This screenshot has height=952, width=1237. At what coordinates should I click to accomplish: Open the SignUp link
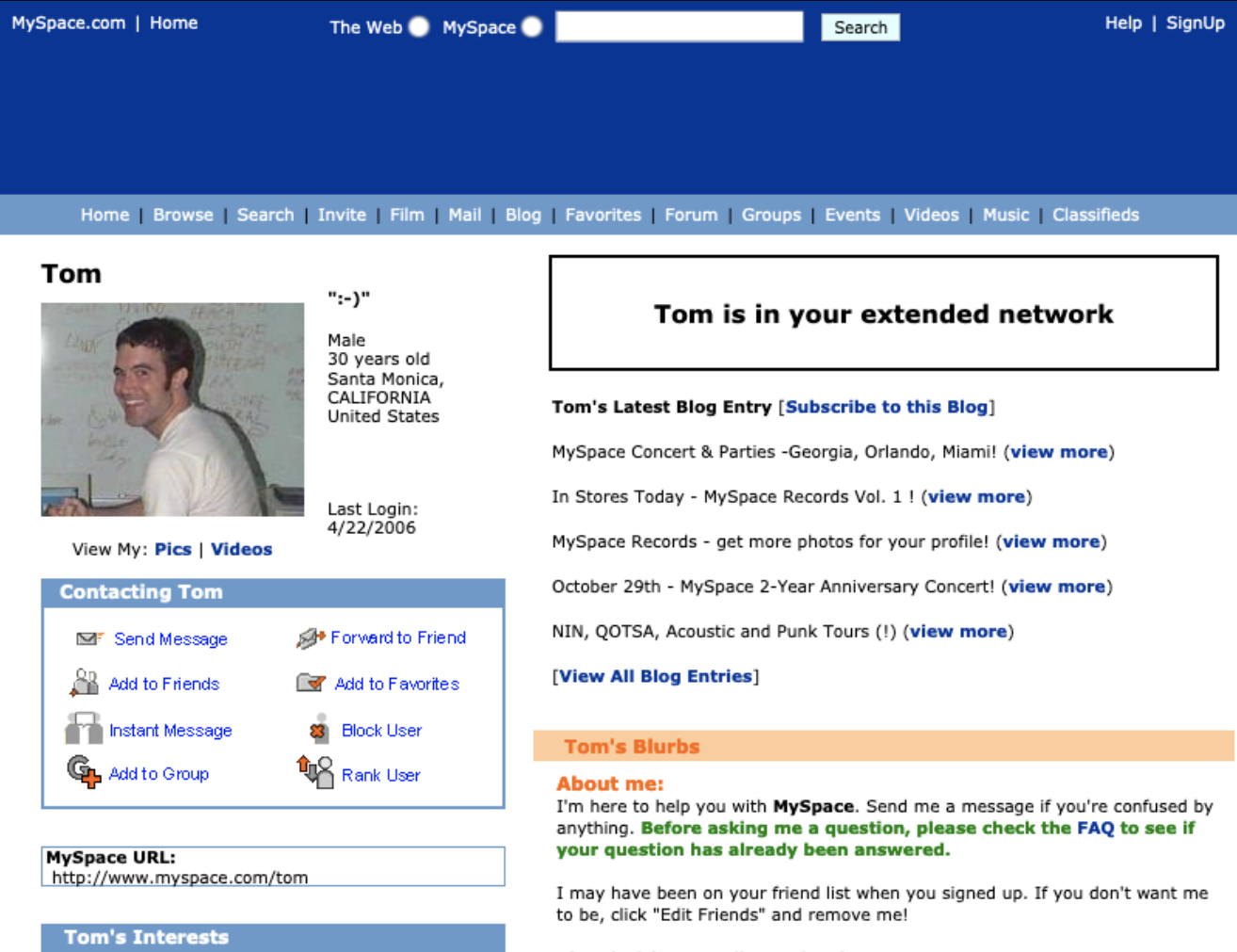click(1196, 23)
